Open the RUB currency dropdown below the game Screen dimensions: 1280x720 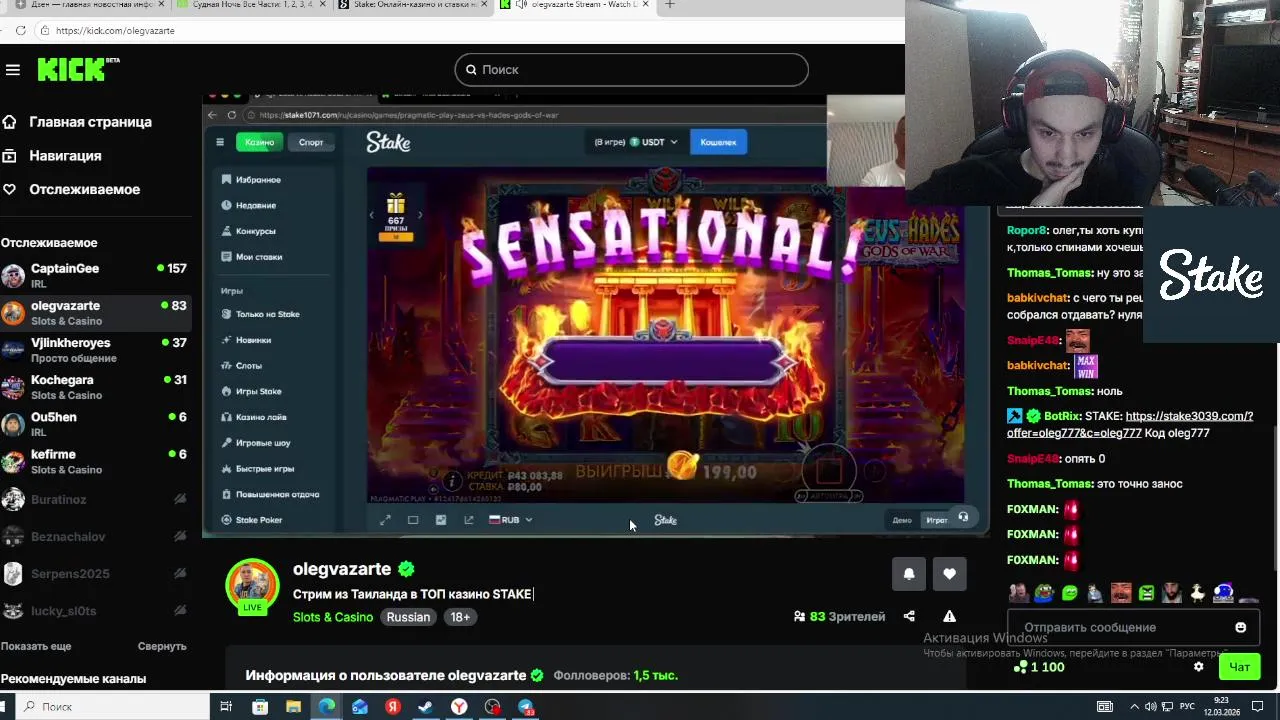pyautogui.click(x=510, y=520)
